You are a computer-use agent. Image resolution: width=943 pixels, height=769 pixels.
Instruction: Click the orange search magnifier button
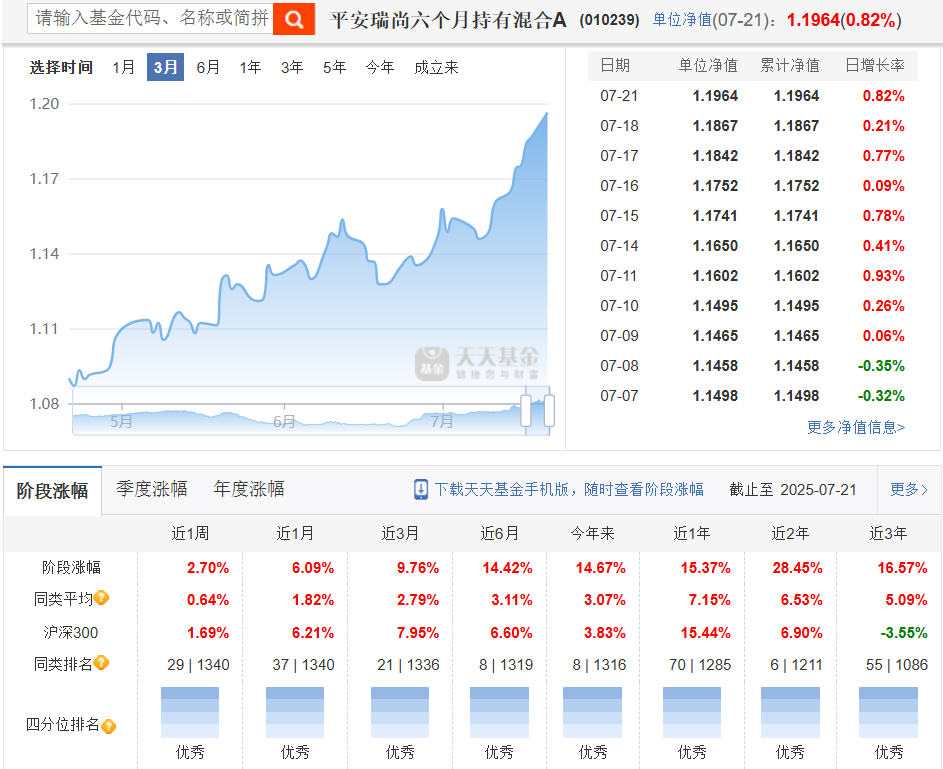294,19
